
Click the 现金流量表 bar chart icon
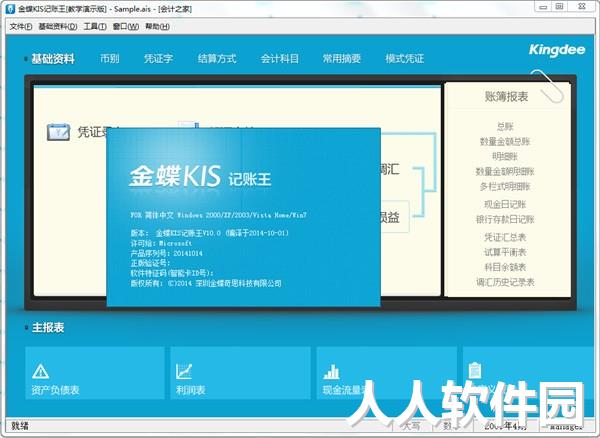coord(331,371)
